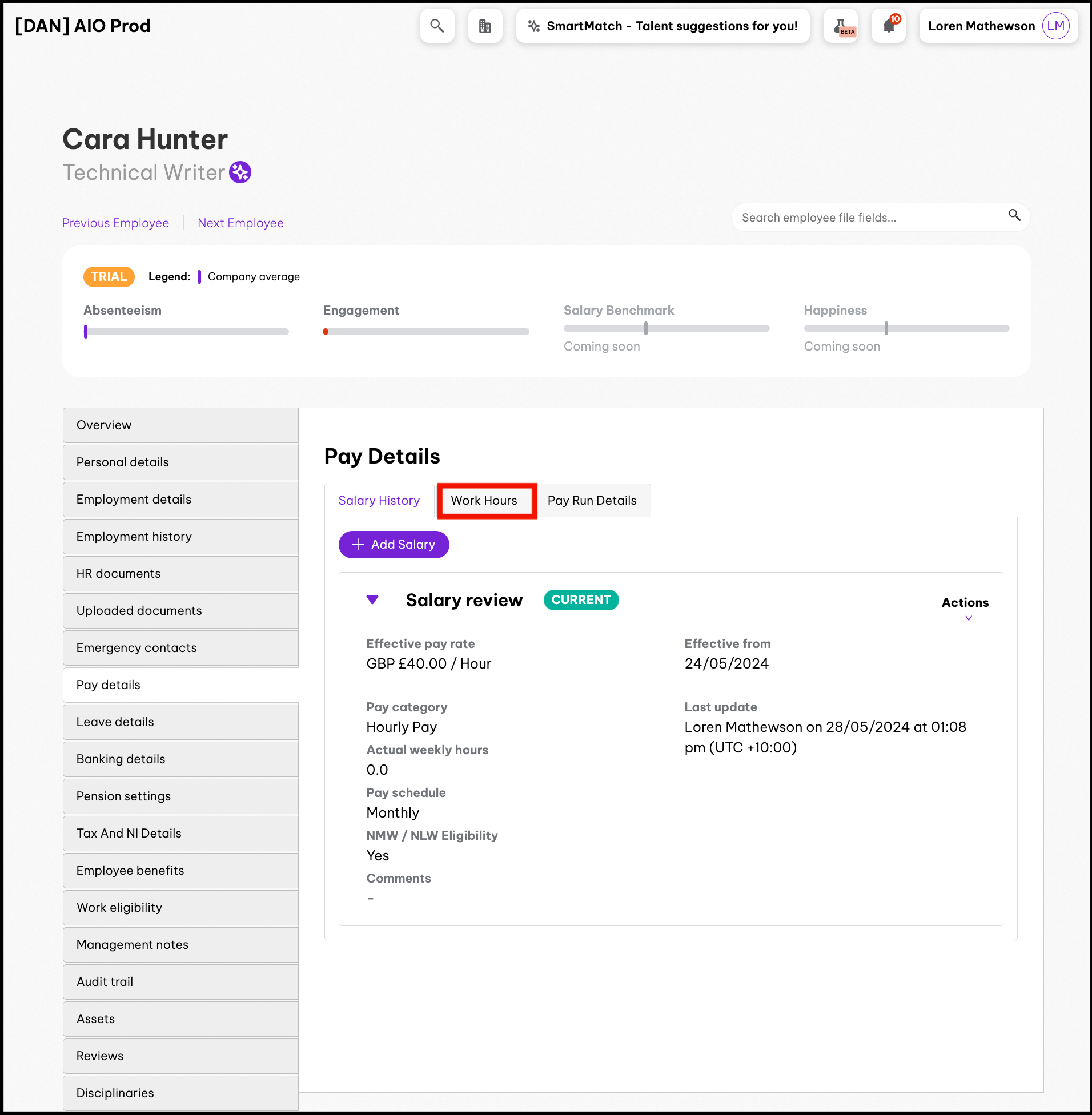
Task: Click the SmartMatch badge beside Technical Writer
Action: 240,172
